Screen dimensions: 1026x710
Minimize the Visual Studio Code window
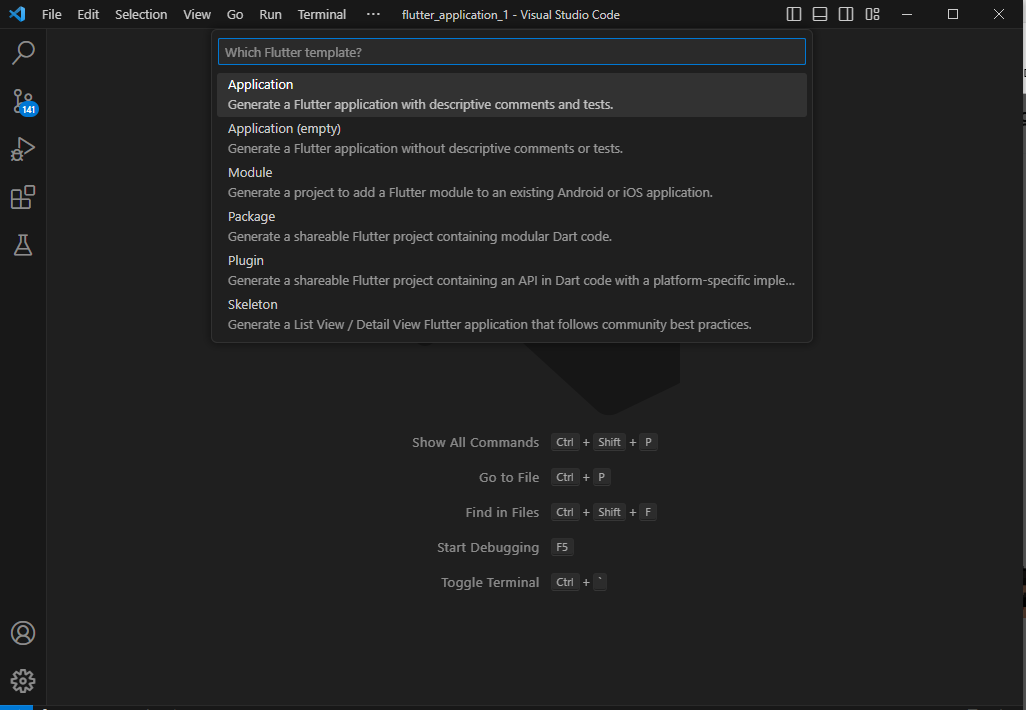click(907, 14)
